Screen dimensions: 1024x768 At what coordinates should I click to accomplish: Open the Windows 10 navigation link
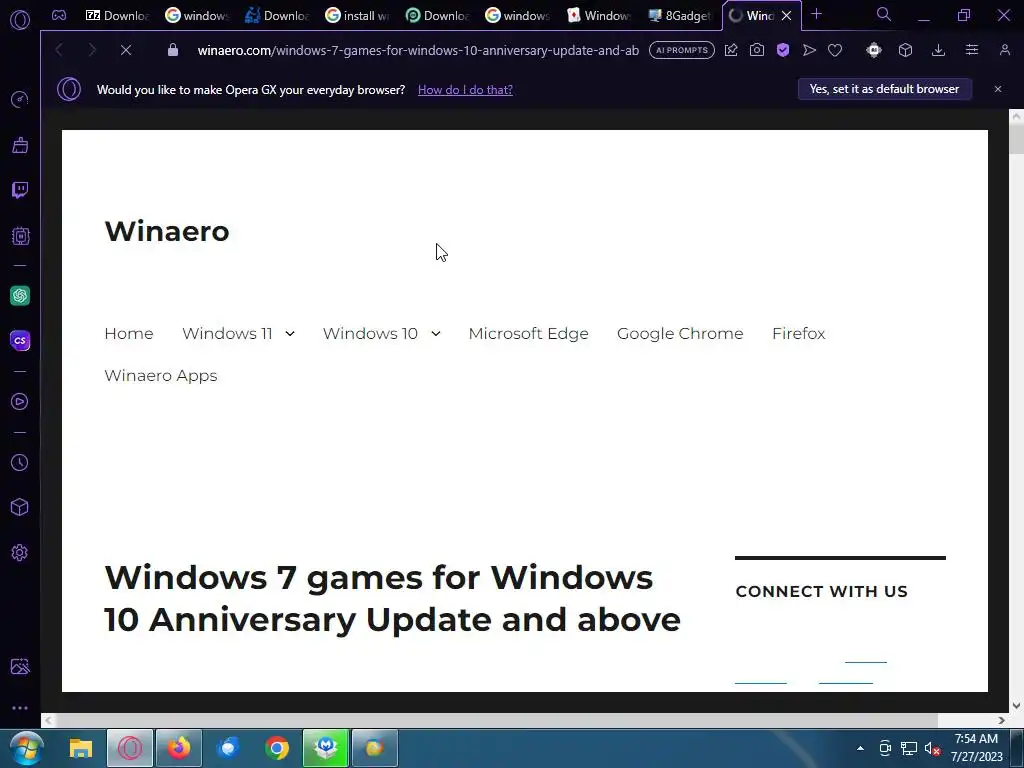(x=370, y=334)
